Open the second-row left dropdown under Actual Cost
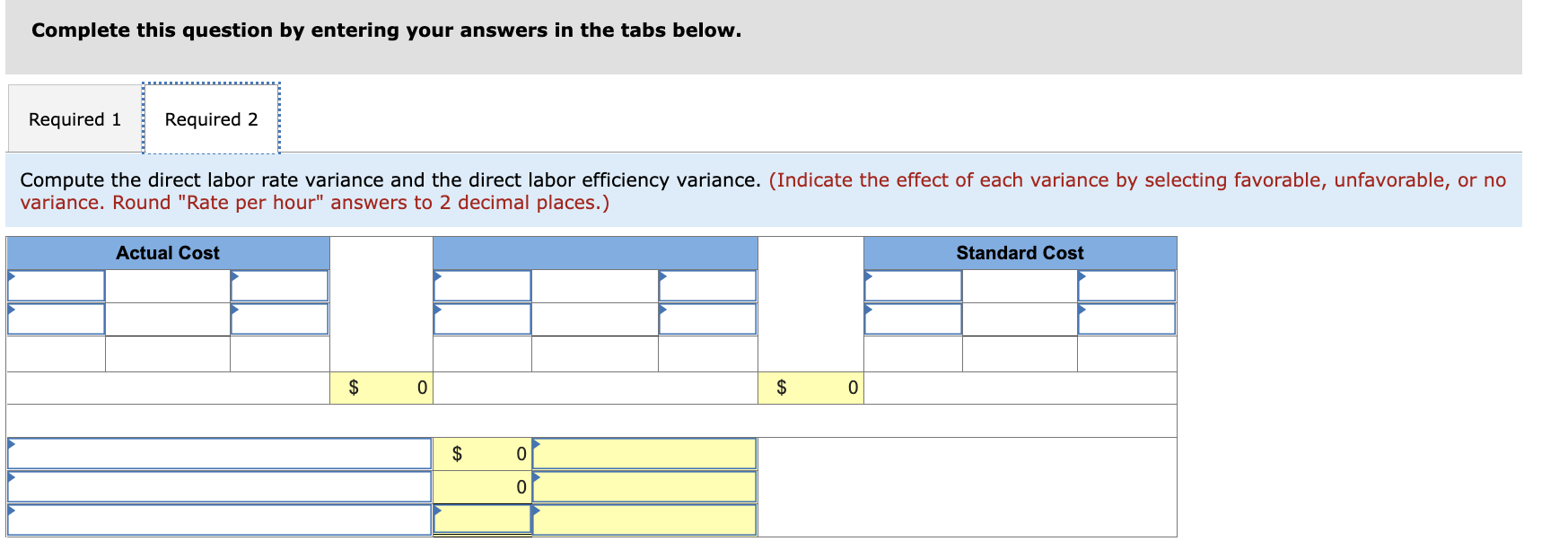The height and width of the screenshot is (550, 1568). click(54, 318)
